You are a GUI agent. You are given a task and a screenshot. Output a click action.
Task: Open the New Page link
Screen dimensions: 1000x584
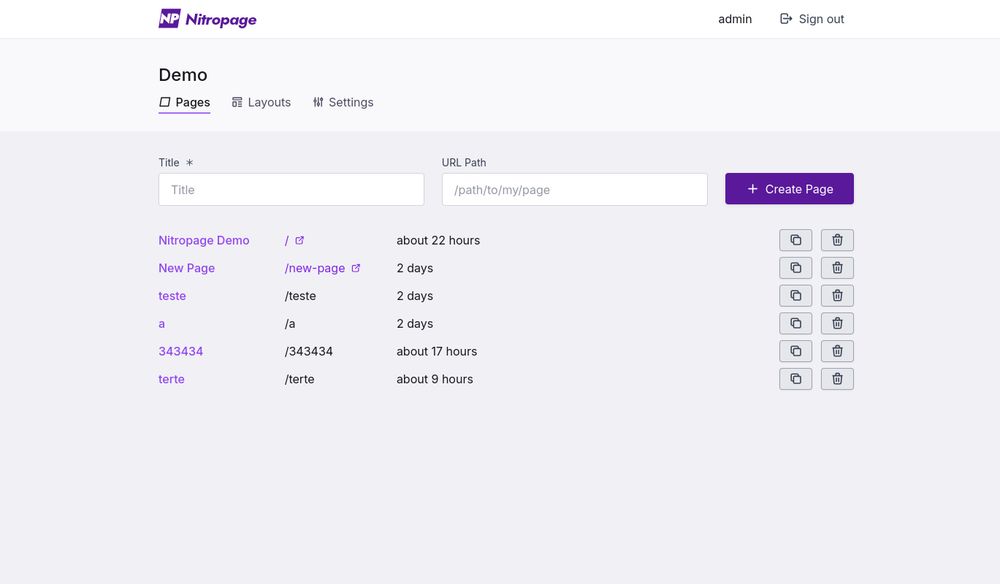tap(186, 268)
